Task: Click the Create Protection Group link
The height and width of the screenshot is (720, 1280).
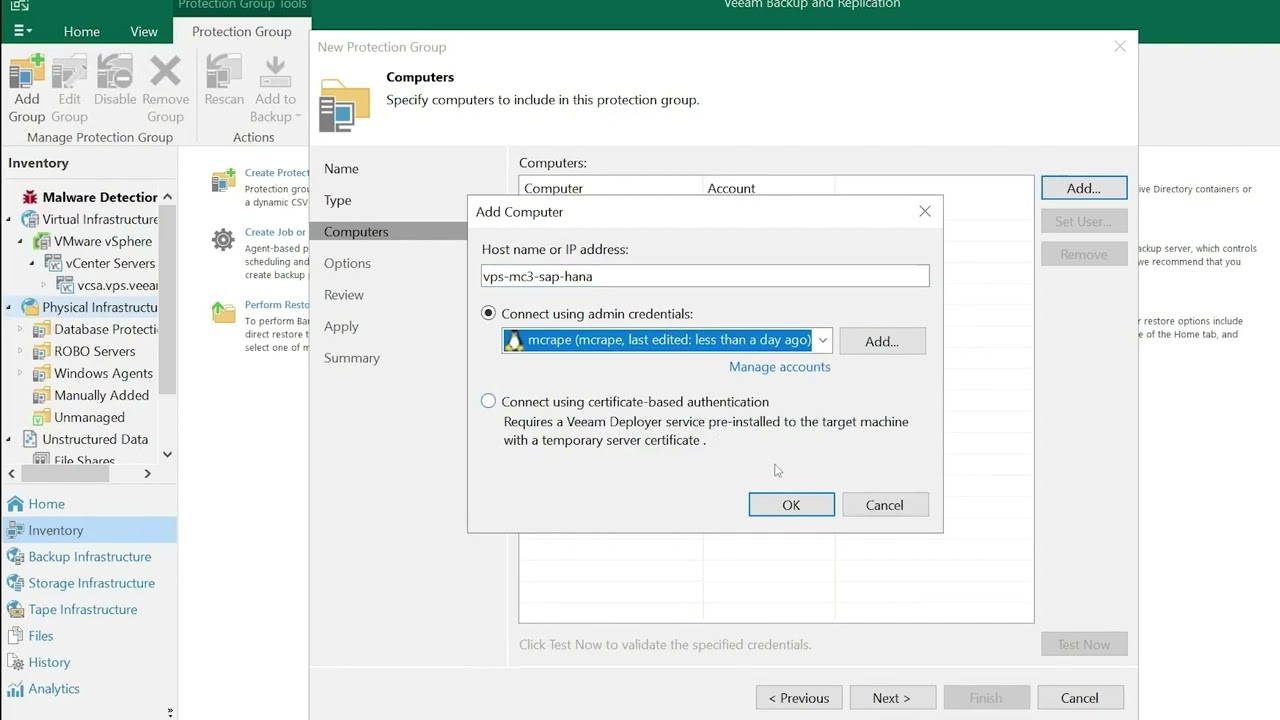Action: pos(277,173)
